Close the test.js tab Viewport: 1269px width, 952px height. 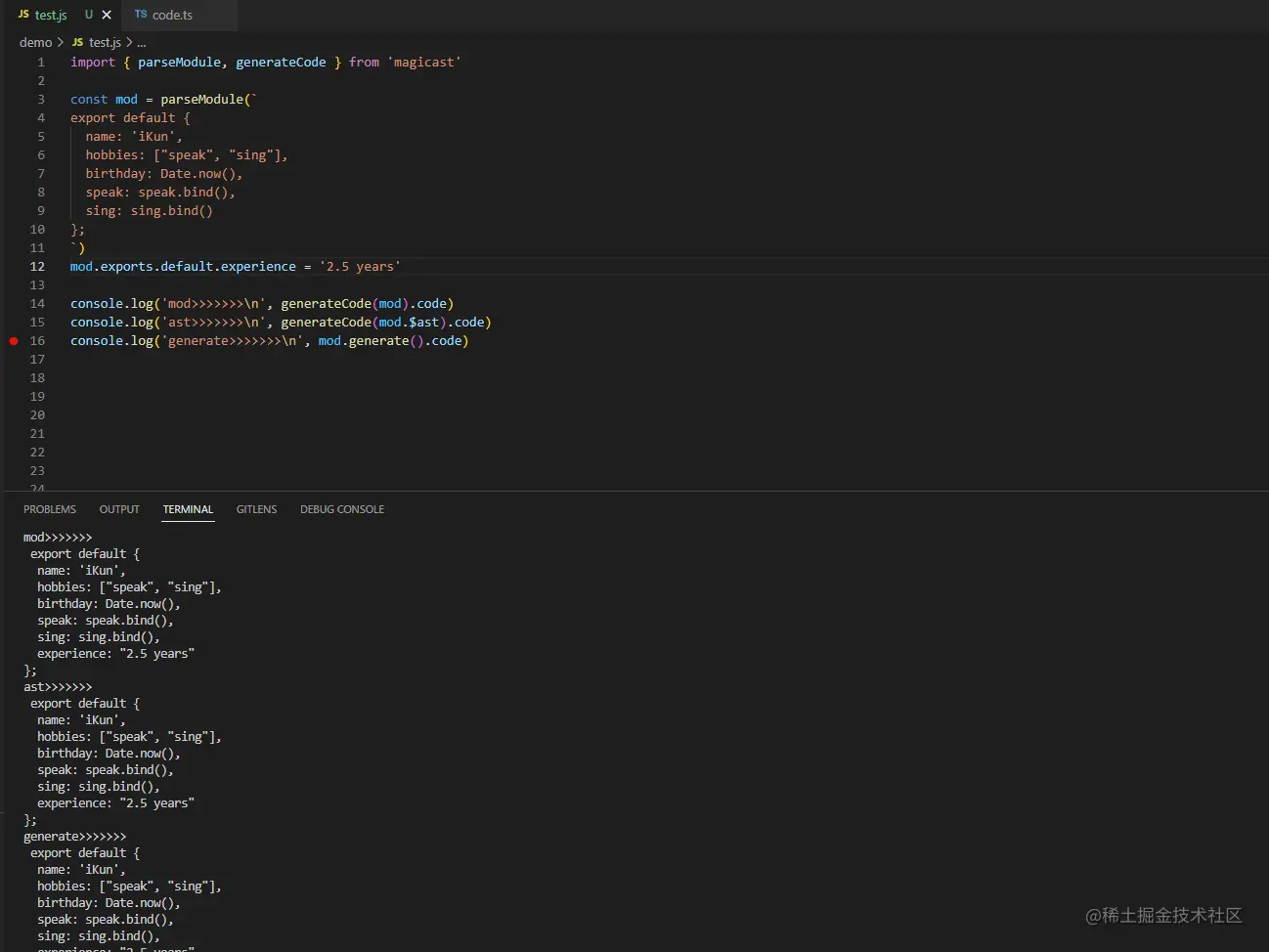pyautogui.click(x=107, y=15)
